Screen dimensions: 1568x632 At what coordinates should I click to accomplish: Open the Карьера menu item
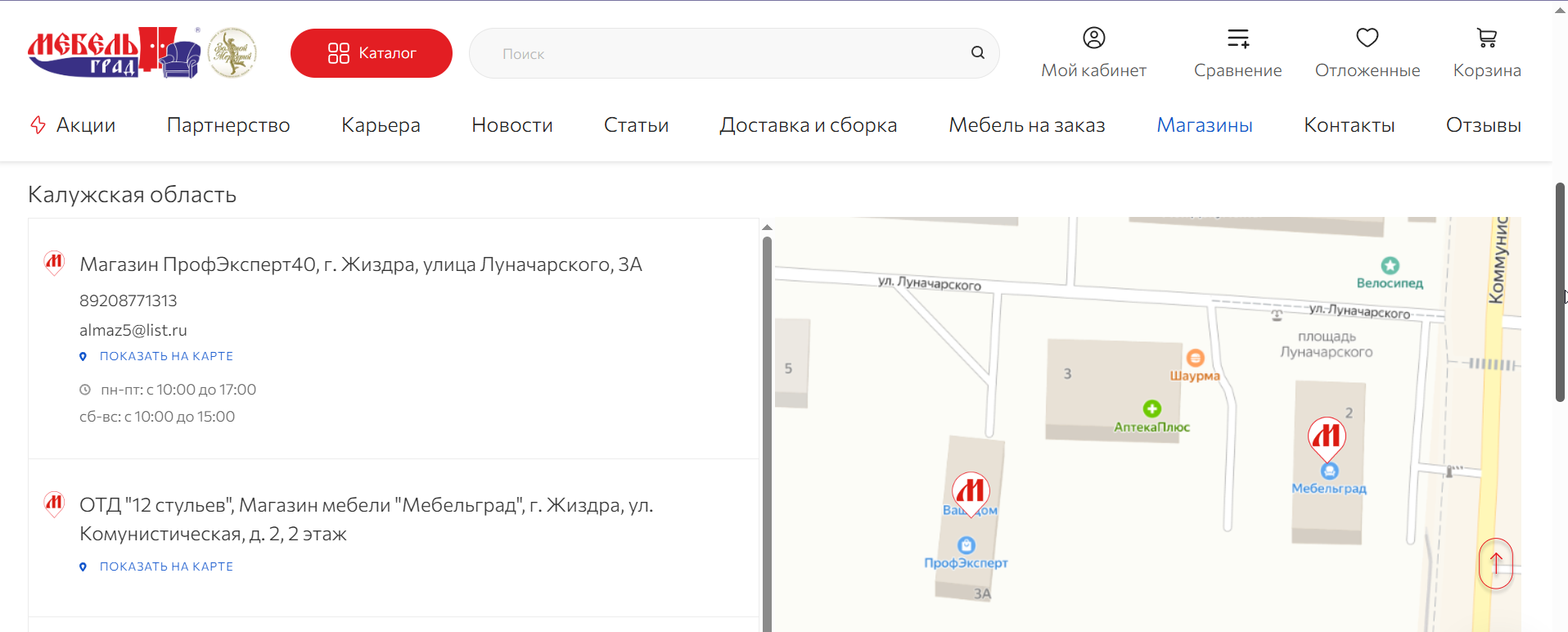(381, 125)
